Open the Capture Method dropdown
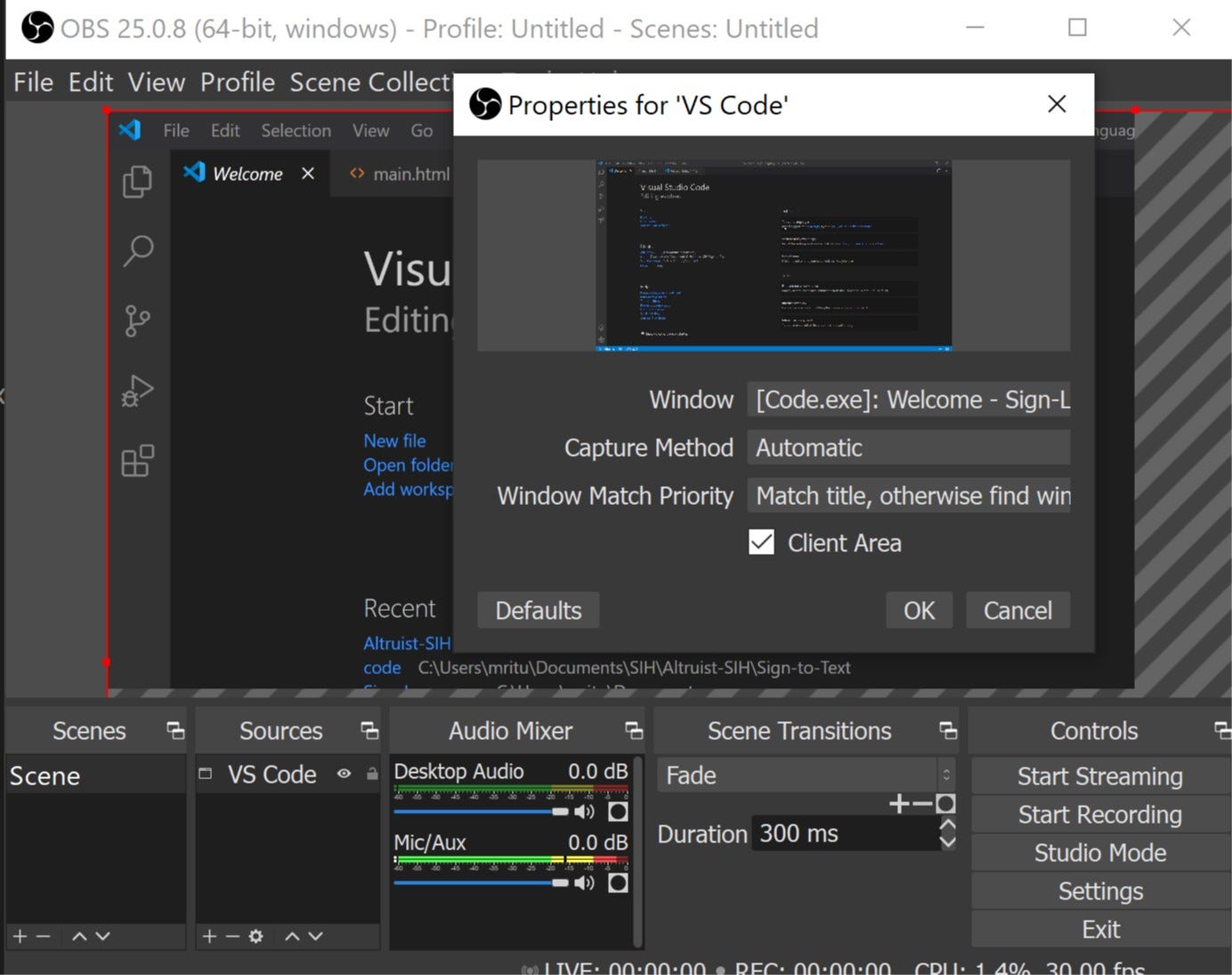 pyautogui.click(x=909, y=448)
